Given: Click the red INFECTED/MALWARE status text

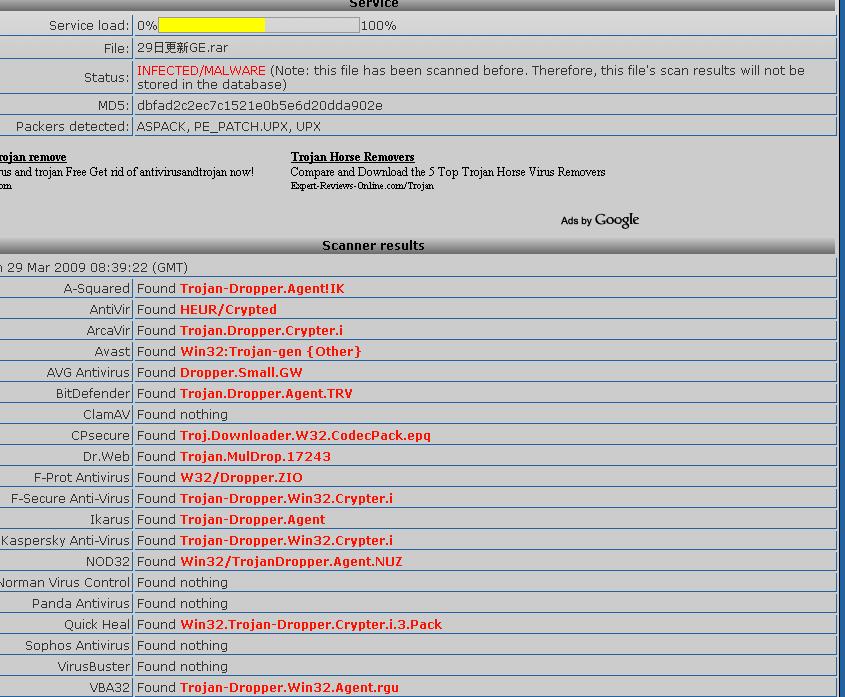Looking at the screenshot, I should (201, 71).
